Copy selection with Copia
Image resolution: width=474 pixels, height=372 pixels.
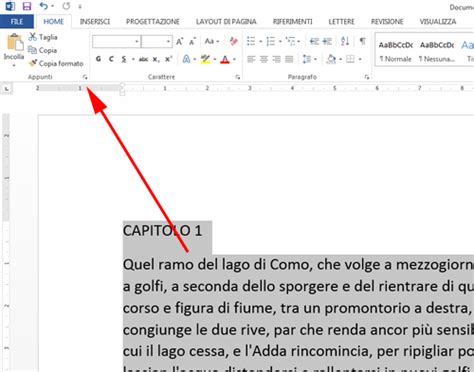tap(43, 50)
